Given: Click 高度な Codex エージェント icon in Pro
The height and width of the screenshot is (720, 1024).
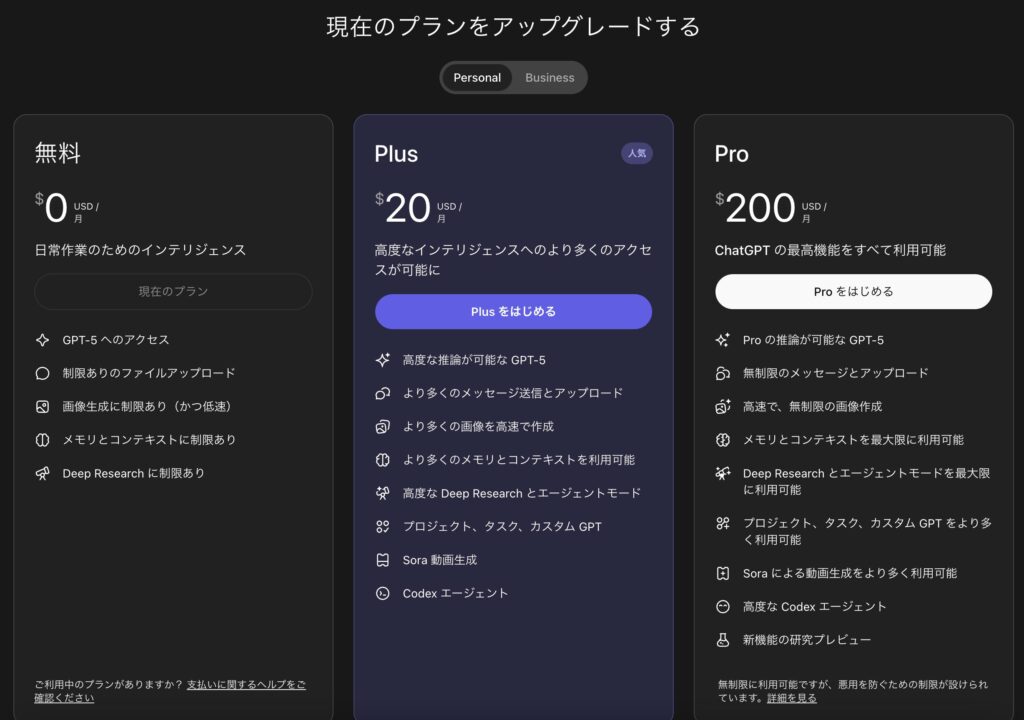Looking at the screenshot, I should click(x=723, y=606).
